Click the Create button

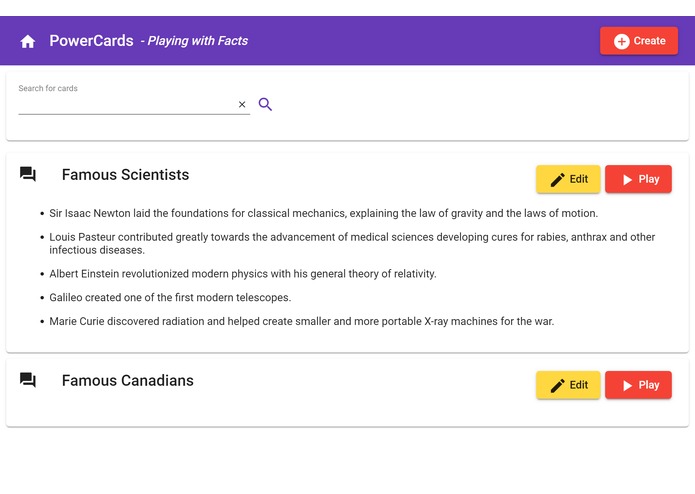click(639, 41)
